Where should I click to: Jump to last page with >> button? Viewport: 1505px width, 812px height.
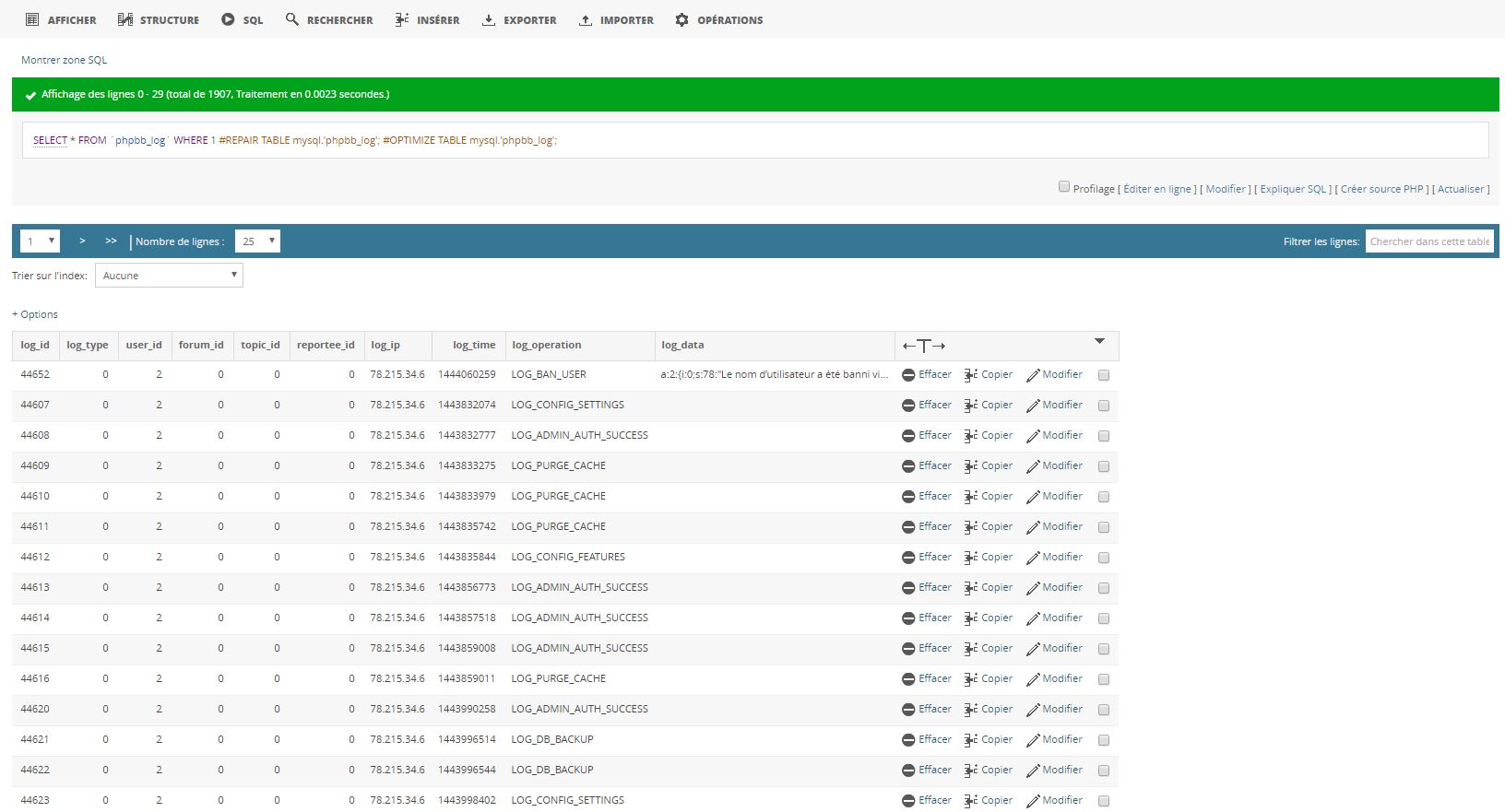click(111, 241)
